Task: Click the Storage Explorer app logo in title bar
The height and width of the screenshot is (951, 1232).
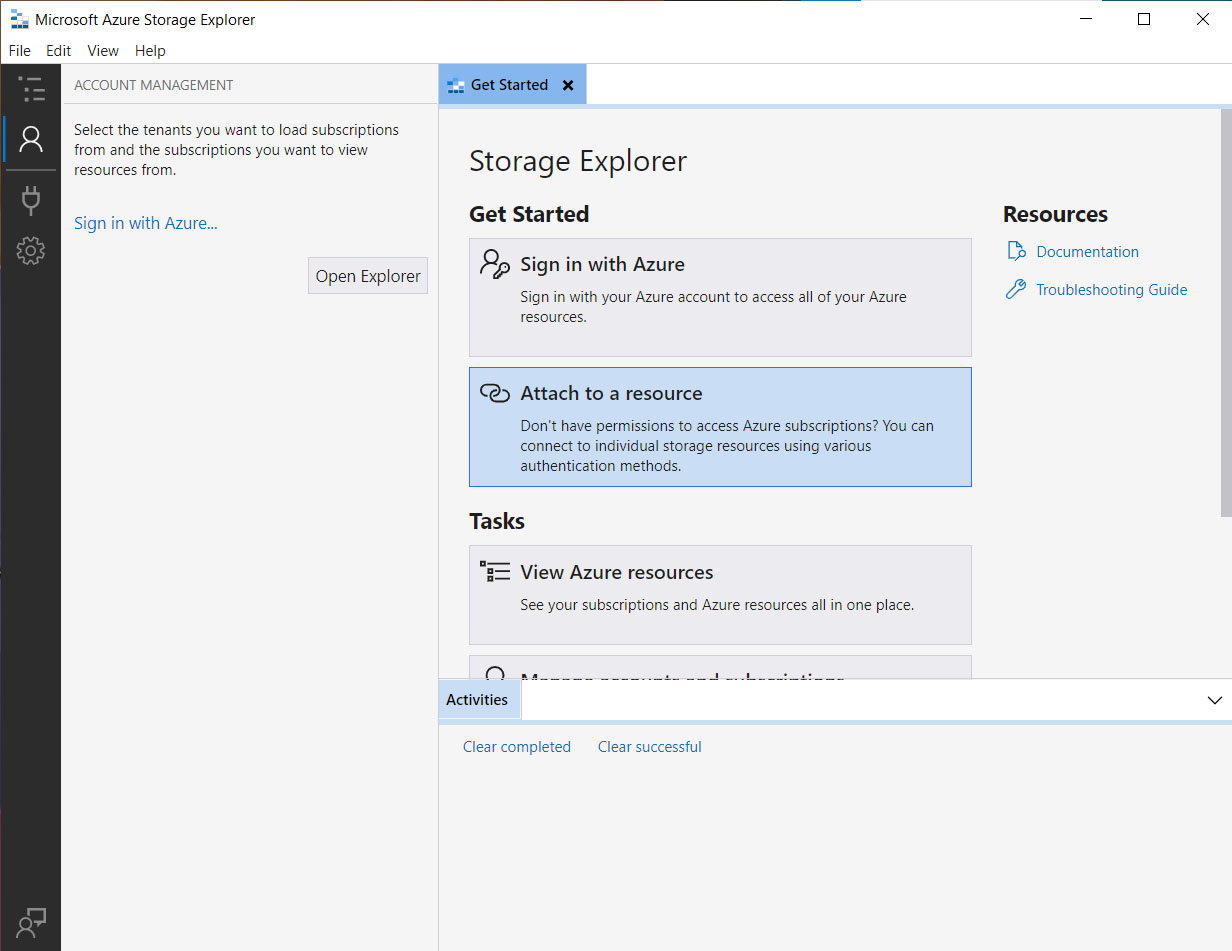Action: pyautogui.click(x=19, y=19)
